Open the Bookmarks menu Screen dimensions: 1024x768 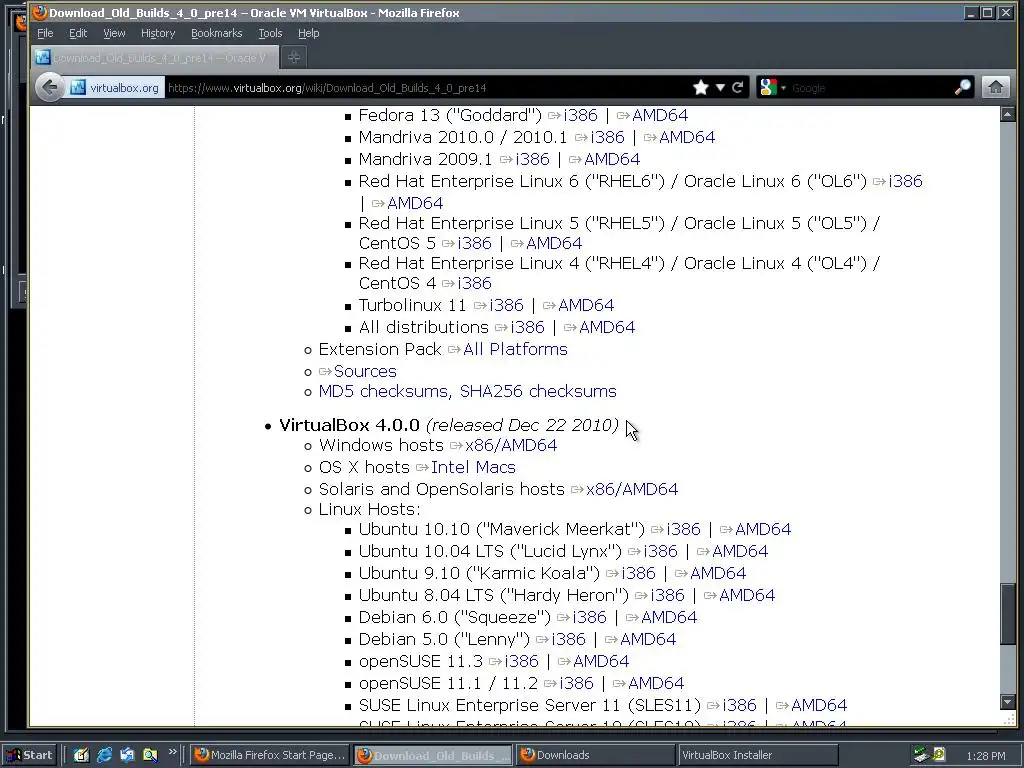tap(216, 33)
